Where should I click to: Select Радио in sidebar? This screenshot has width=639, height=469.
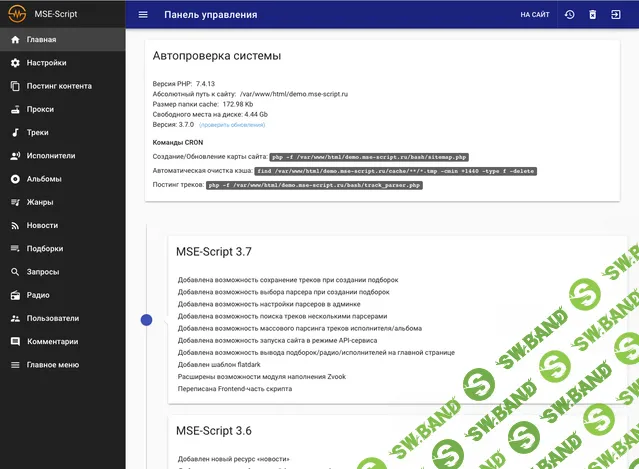[x=63, y=295]
